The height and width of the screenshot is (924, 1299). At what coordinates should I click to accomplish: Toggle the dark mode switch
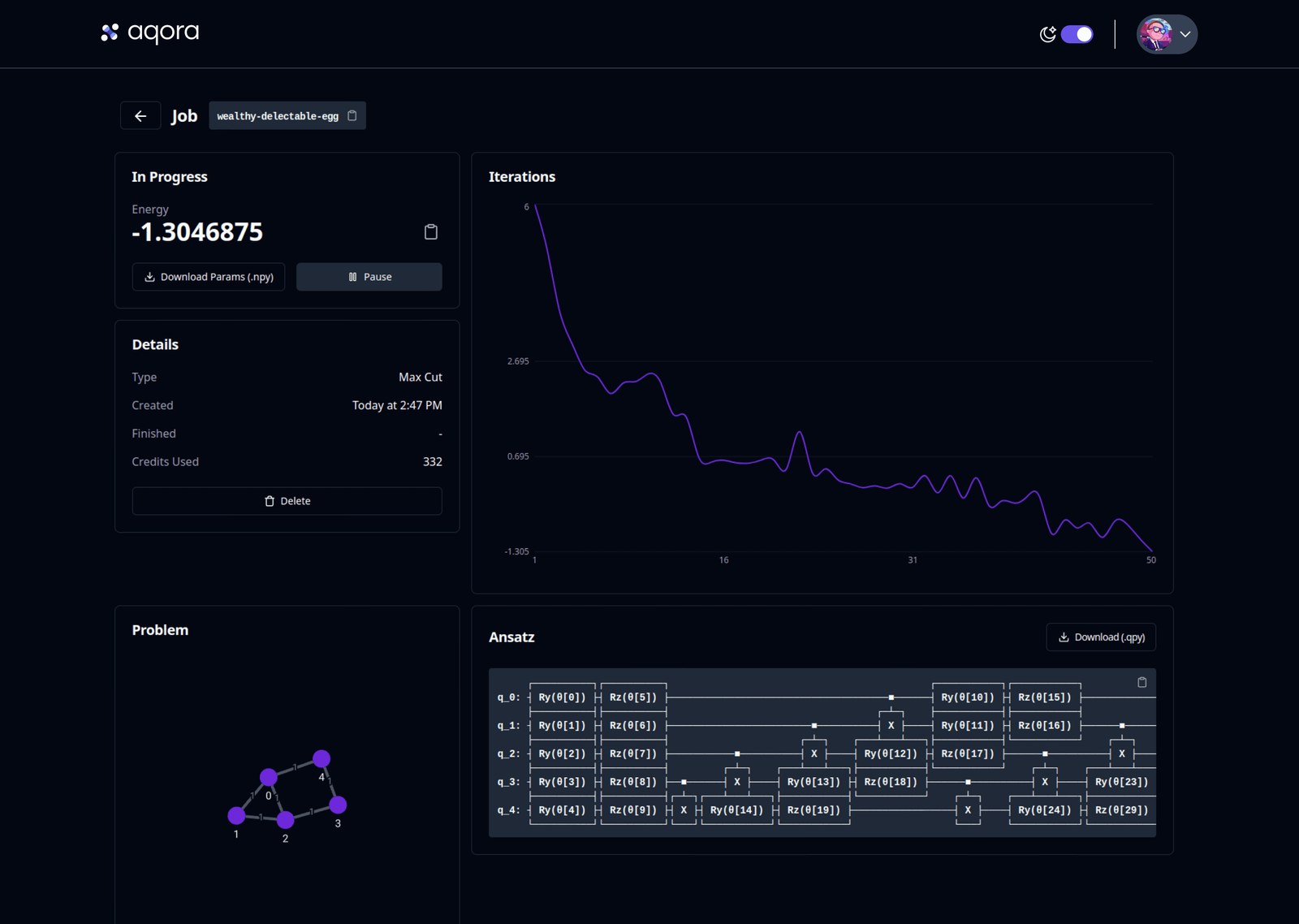point(1077,34)
